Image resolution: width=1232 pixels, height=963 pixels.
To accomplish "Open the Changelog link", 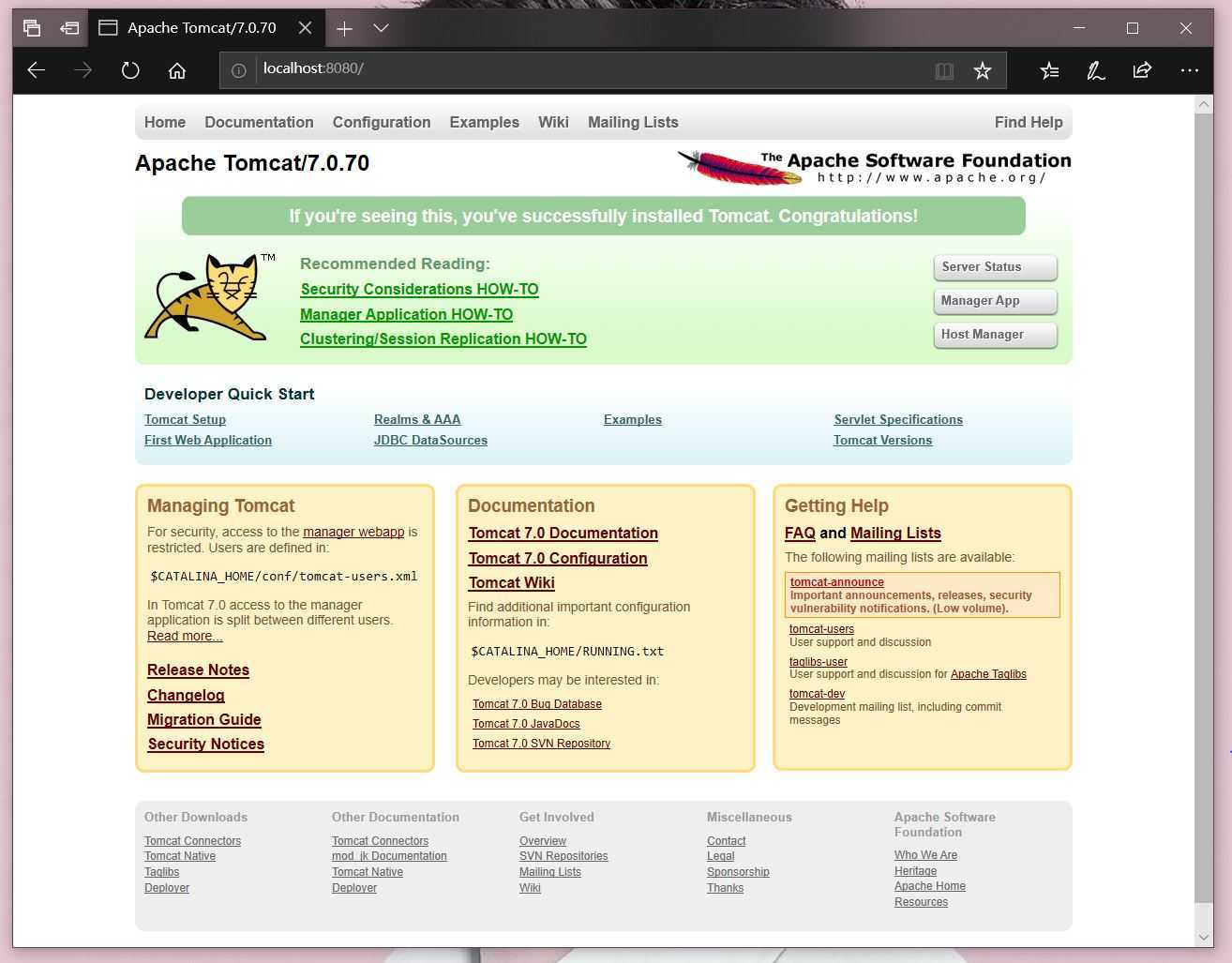I will [186, 696].
